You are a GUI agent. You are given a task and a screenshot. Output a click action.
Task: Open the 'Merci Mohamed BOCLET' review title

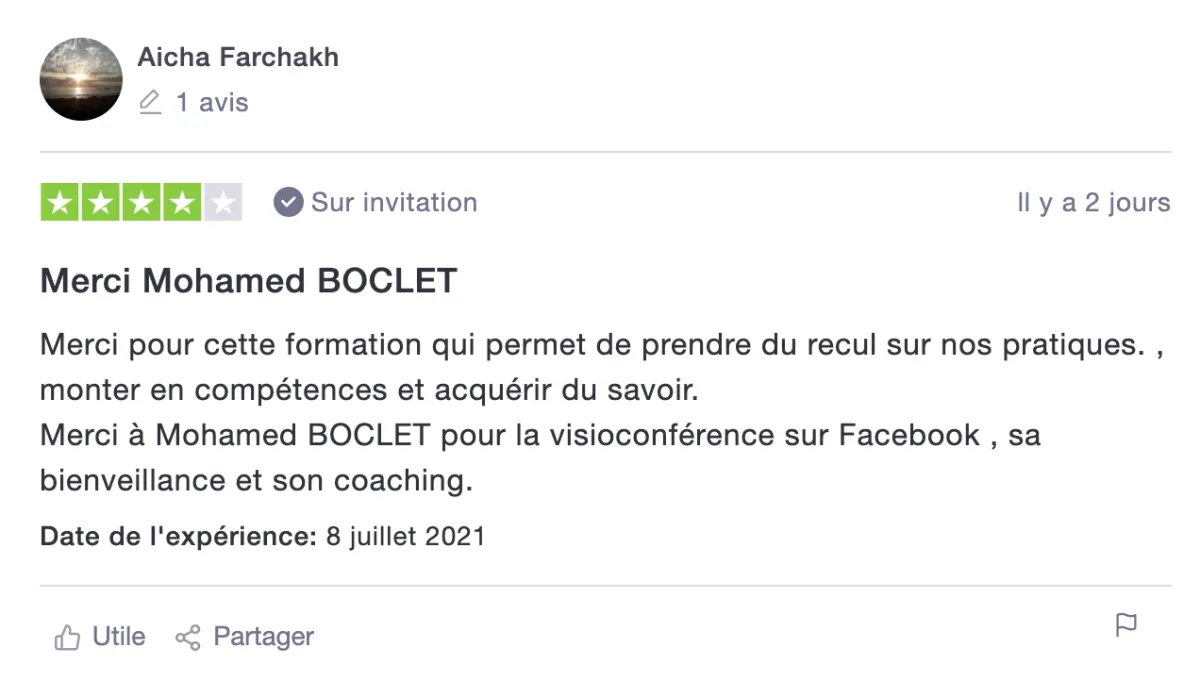248,281
